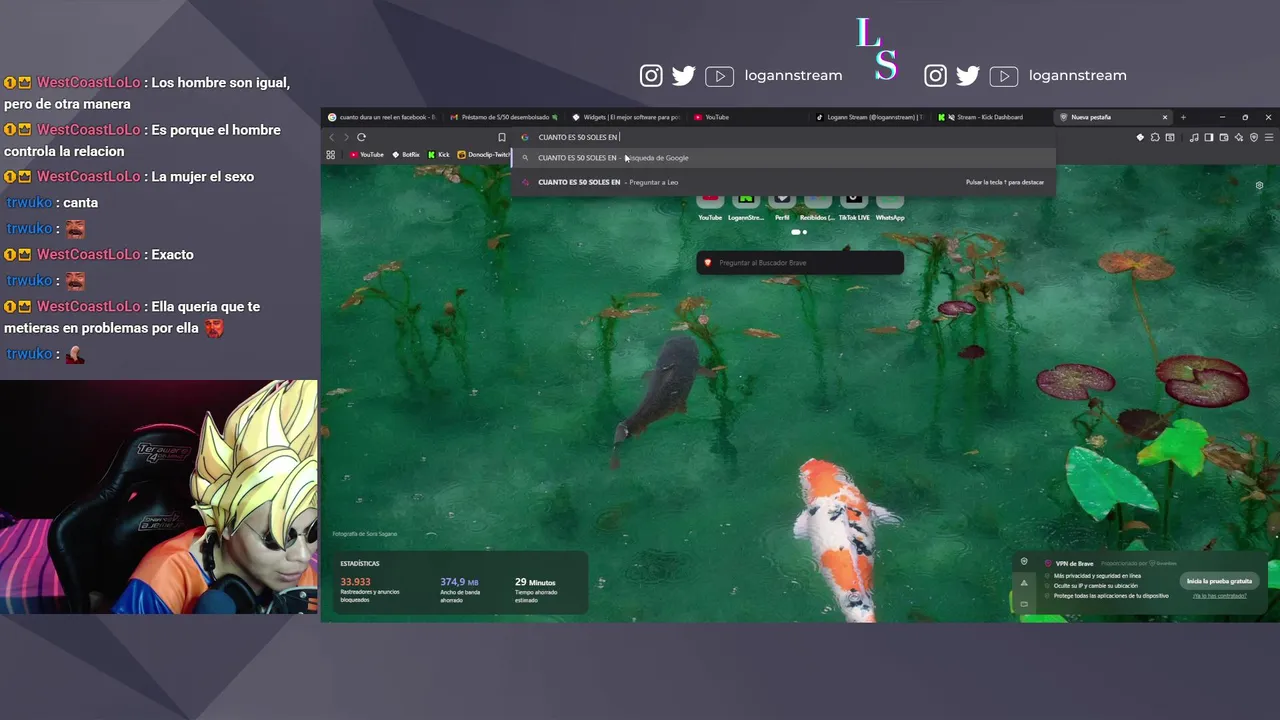Viewport: 1280px width, 720px height.
Task: Click the 29 Minutos time saved stat
Action: [535, 582]
